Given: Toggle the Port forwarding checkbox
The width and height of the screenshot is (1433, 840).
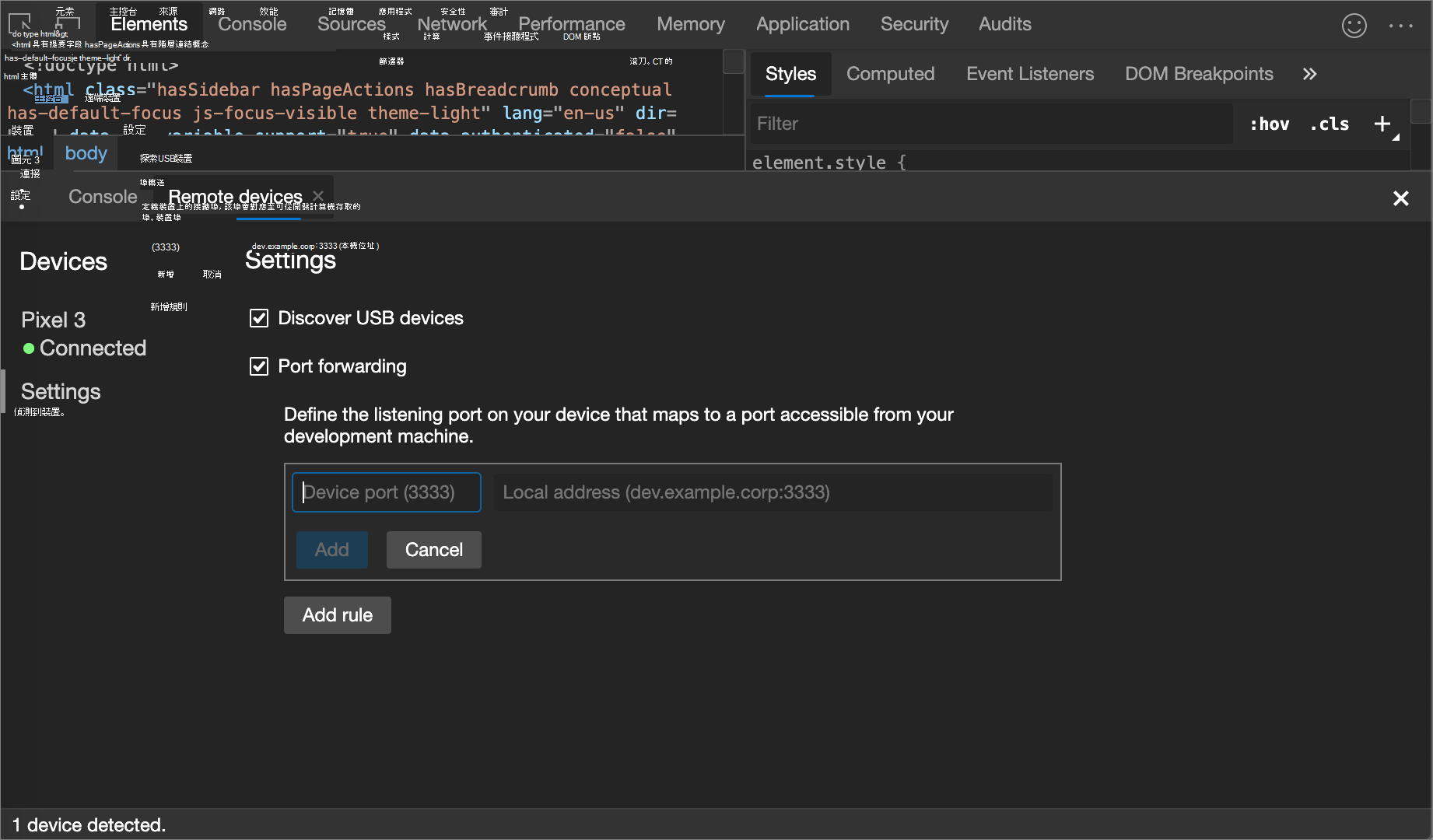Looking at the screenshot, I should (x=259, y=366).
